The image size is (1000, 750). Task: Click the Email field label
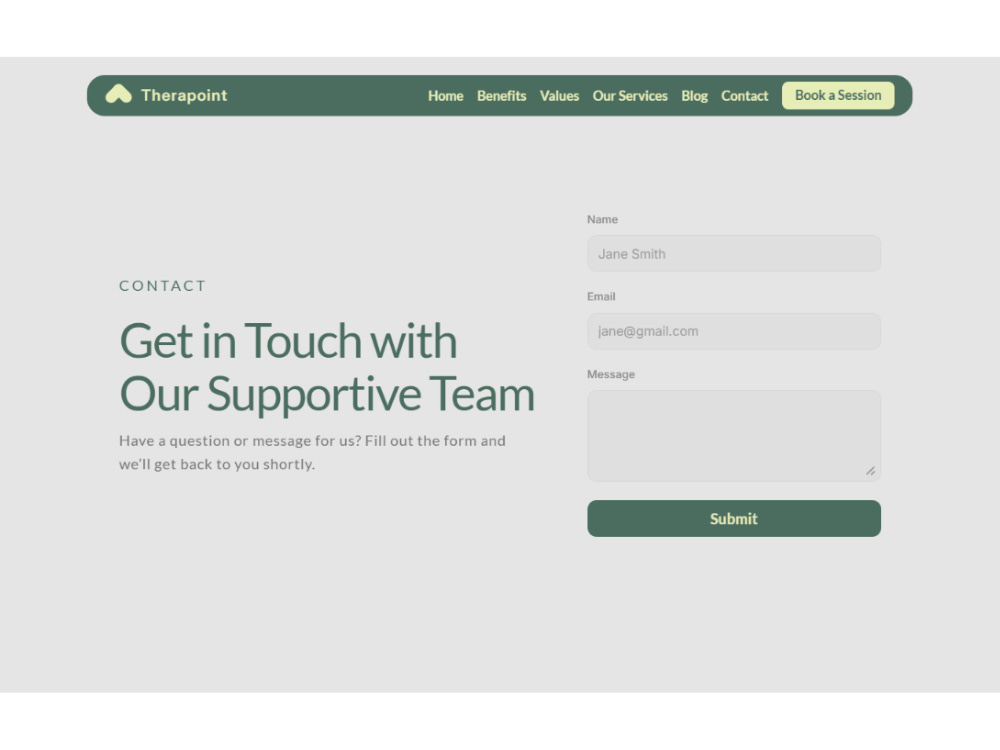click(601, 297)
